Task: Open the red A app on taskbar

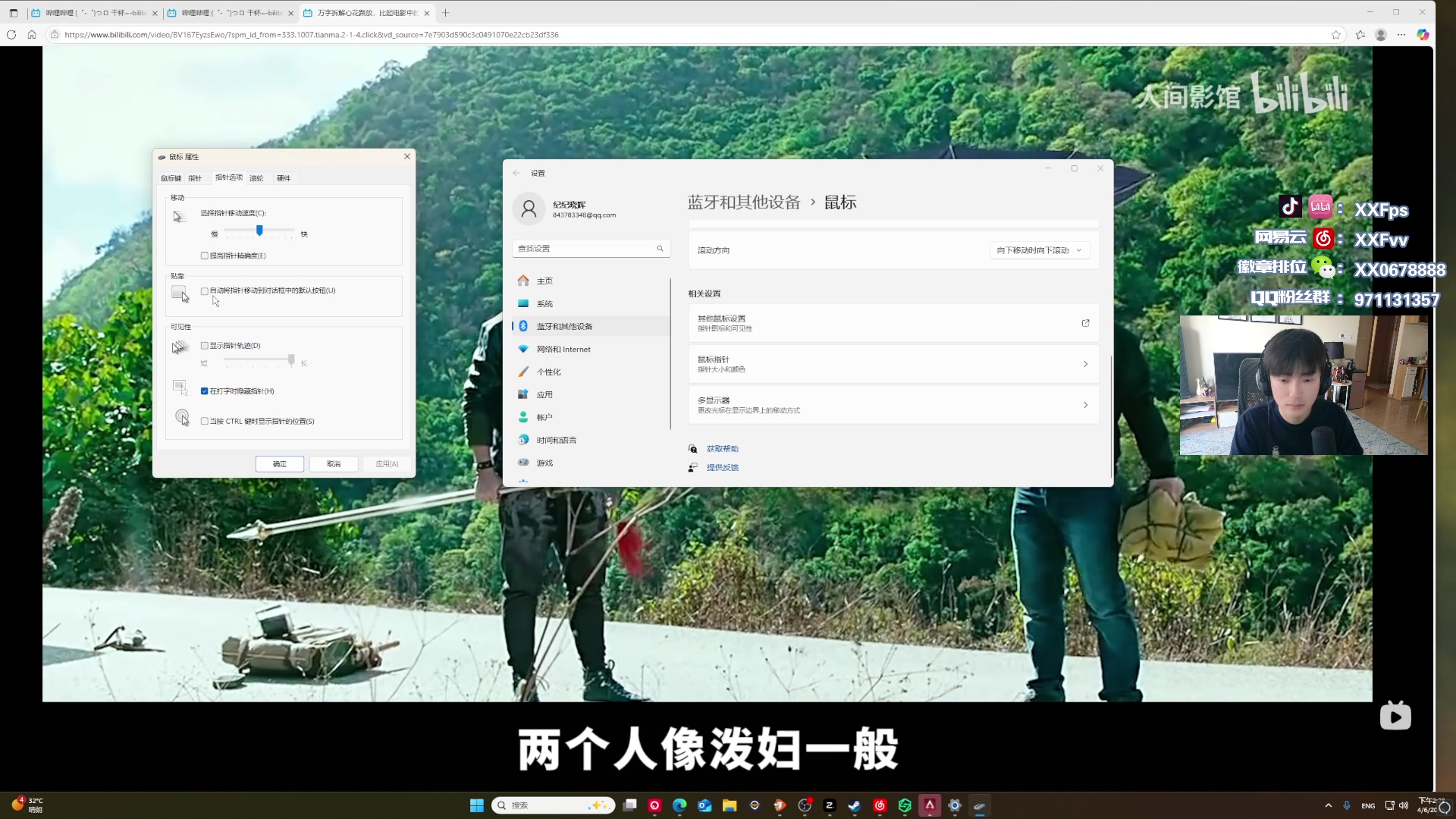Action: (930, 805)
